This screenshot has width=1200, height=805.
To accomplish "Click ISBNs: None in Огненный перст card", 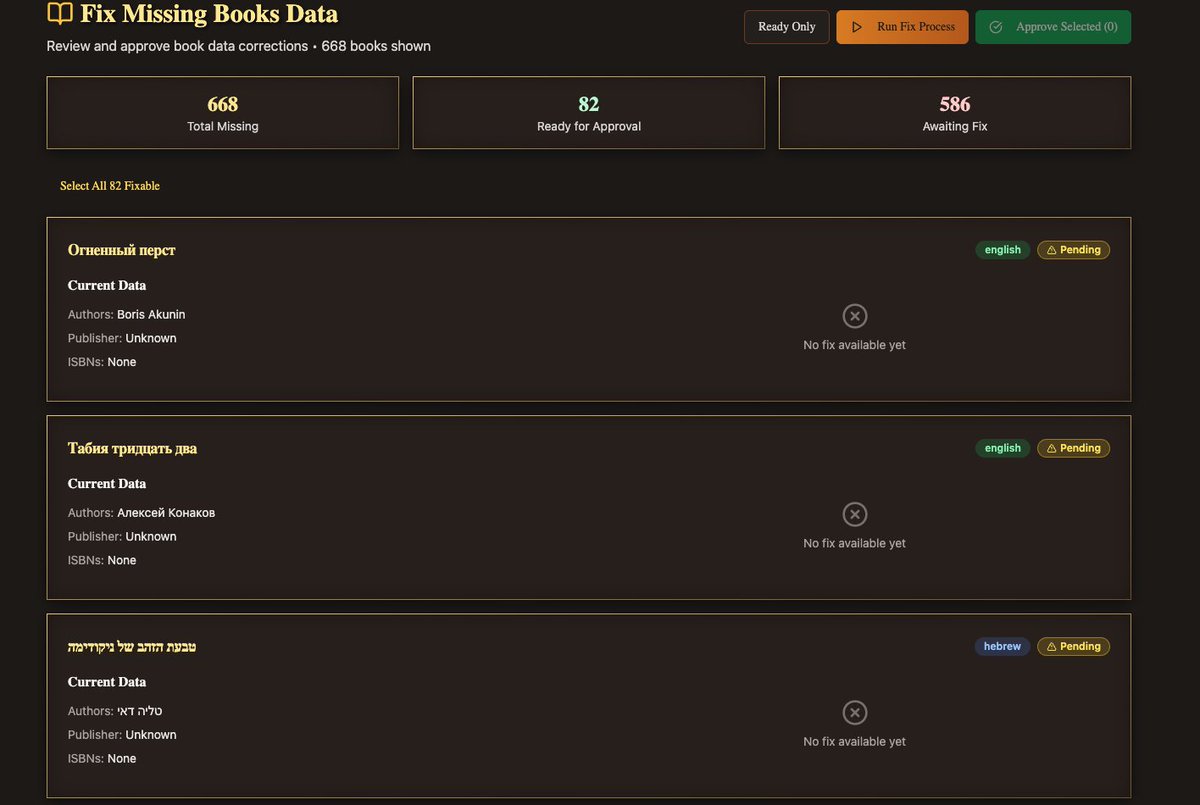I will [102, 362].
